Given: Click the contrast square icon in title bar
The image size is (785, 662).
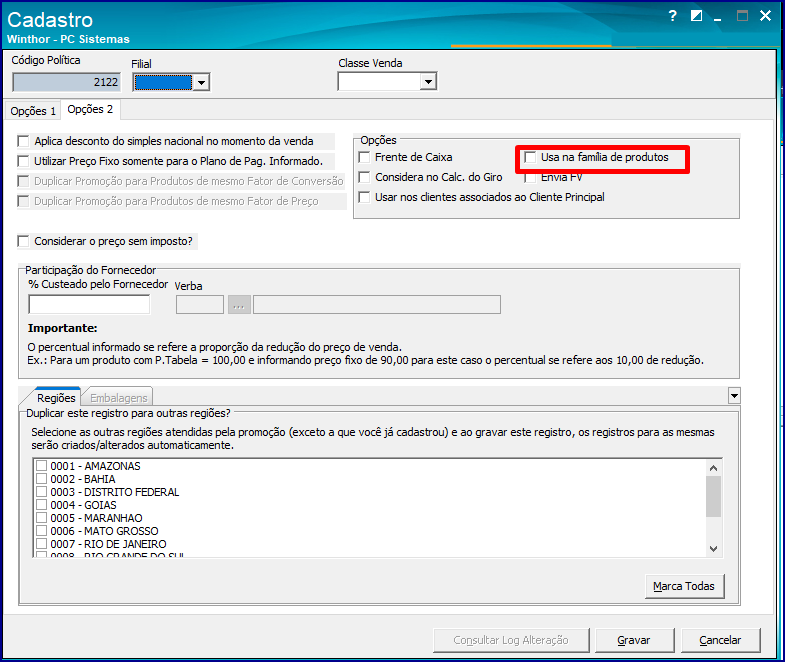Looking at the screenshot, I should [696, 16].
